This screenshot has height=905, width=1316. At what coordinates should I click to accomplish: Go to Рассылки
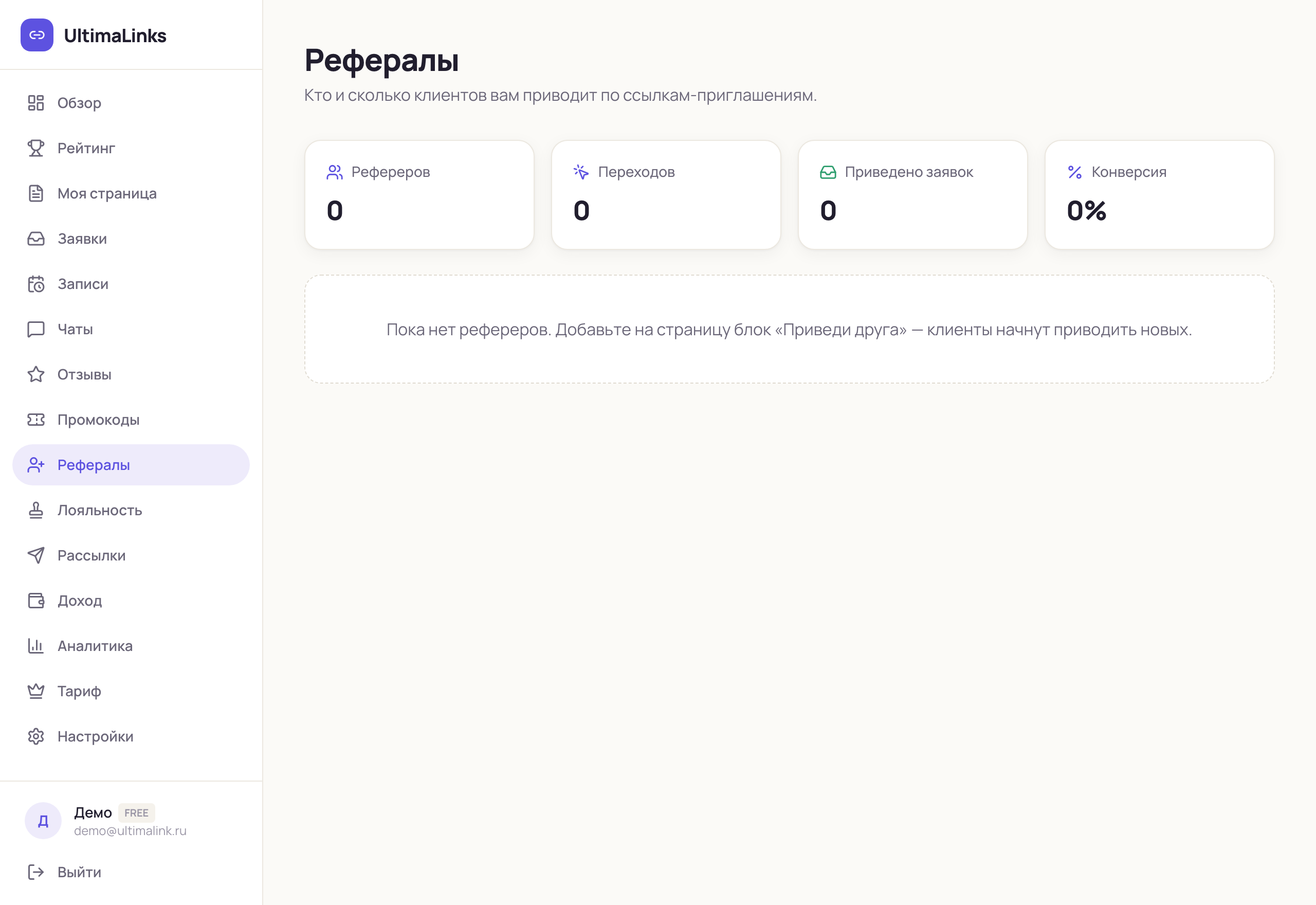pos(131,555)
